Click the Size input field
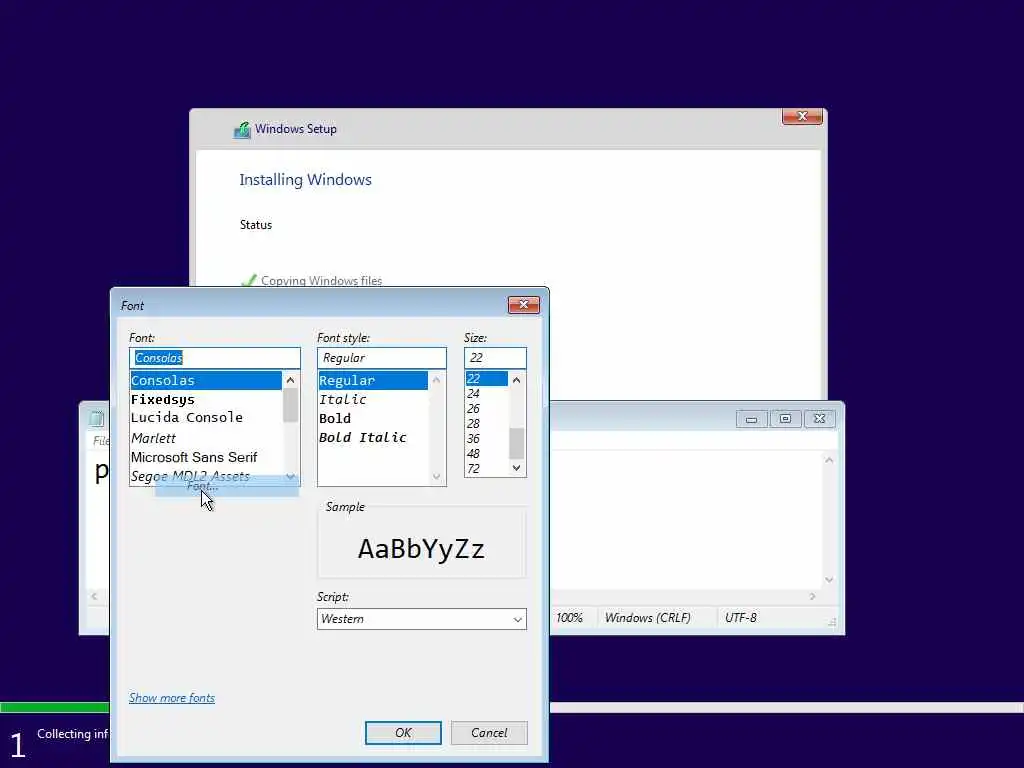This screenshot has height=768, width=1024. 495,358
